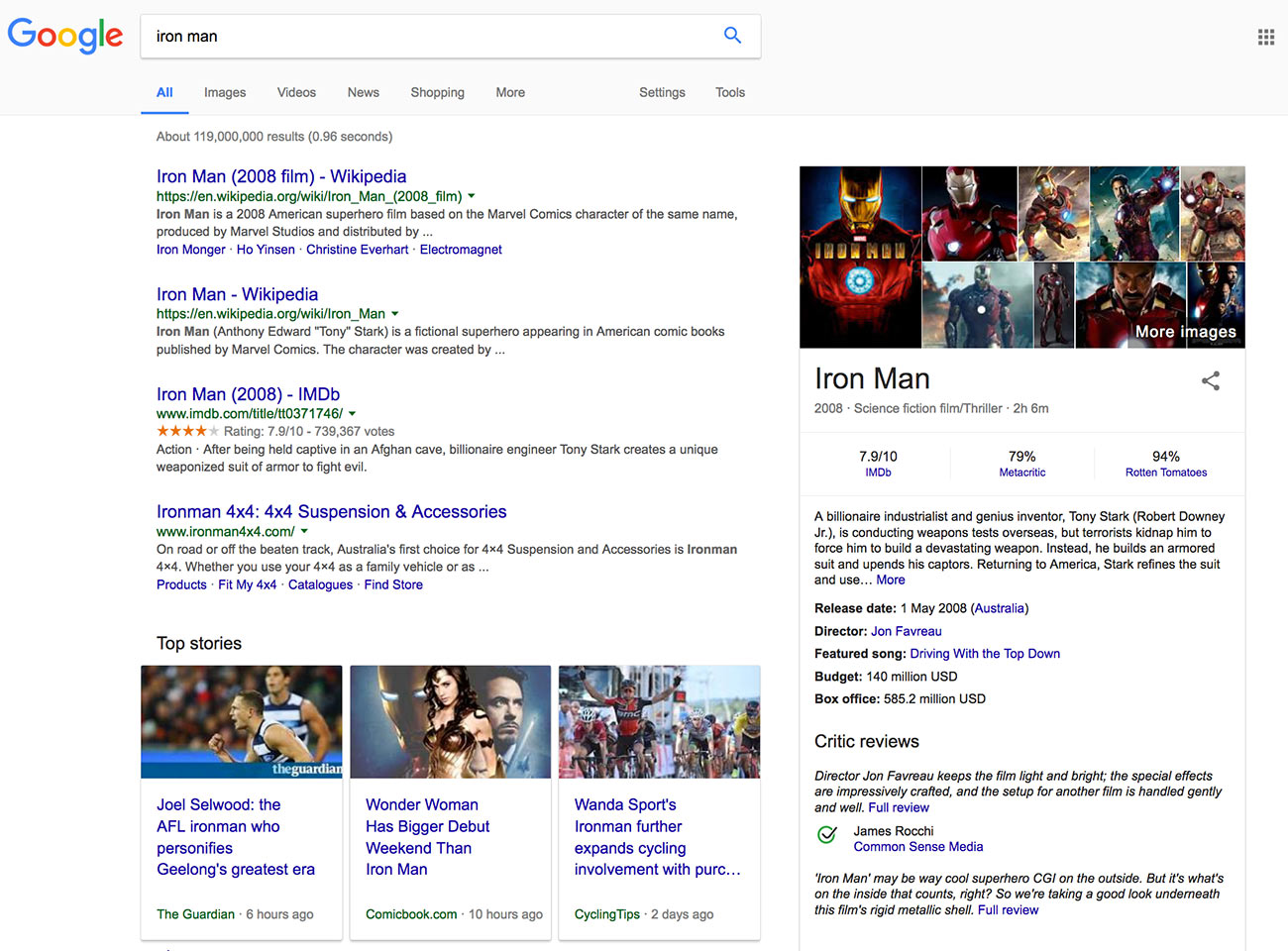The image size is (1288, 951).
Task: Click the Christine Everhart sitelink
Action: pos(357,250)
